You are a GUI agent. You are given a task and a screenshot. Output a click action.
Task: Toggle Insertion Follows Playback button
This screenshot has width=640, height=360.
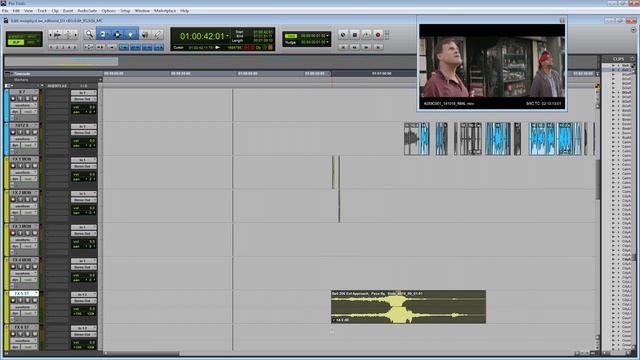point(158,47)
